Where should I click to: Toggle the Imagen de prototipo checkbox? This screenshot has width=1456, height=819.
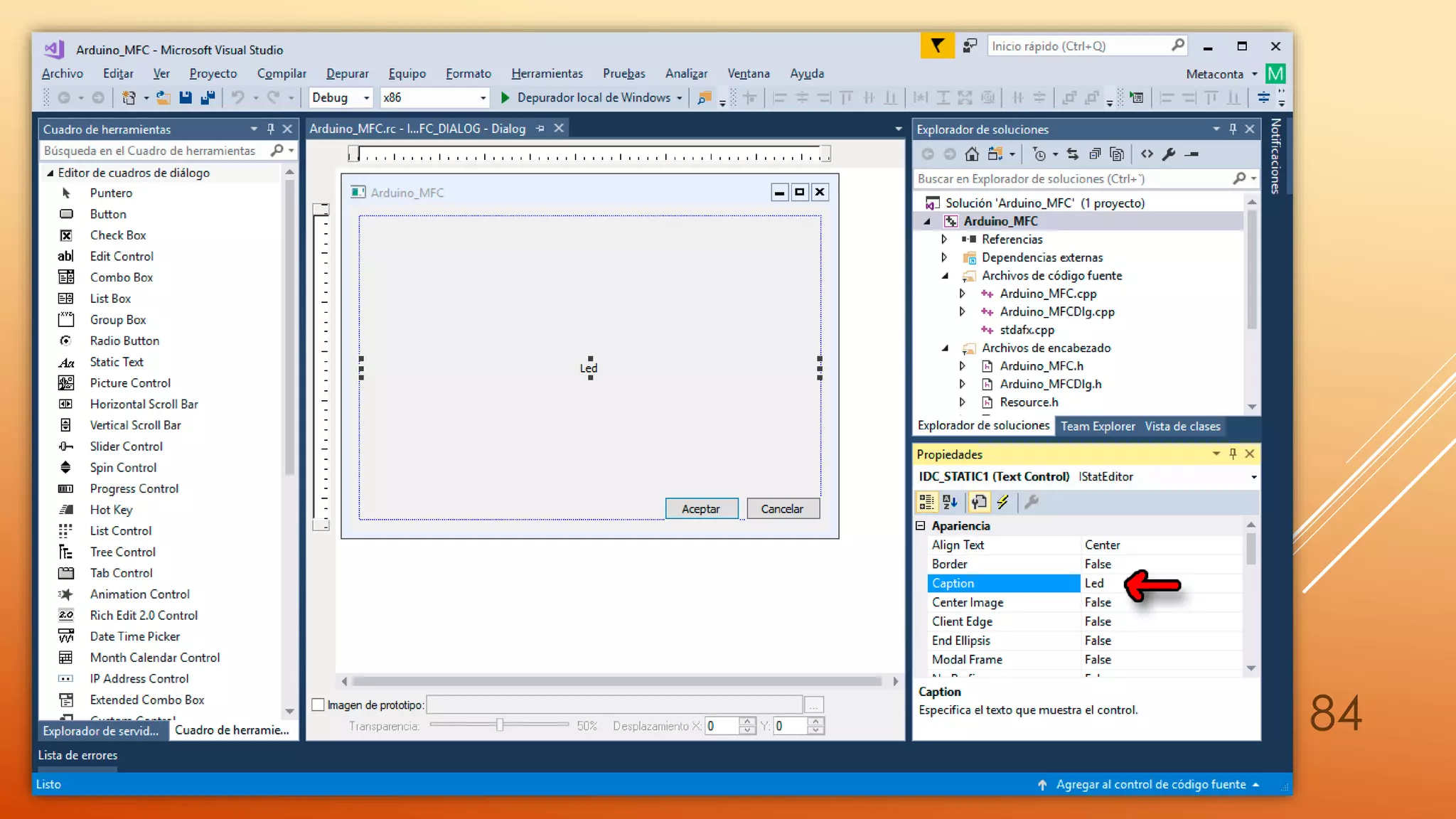[x=318, y=705]
